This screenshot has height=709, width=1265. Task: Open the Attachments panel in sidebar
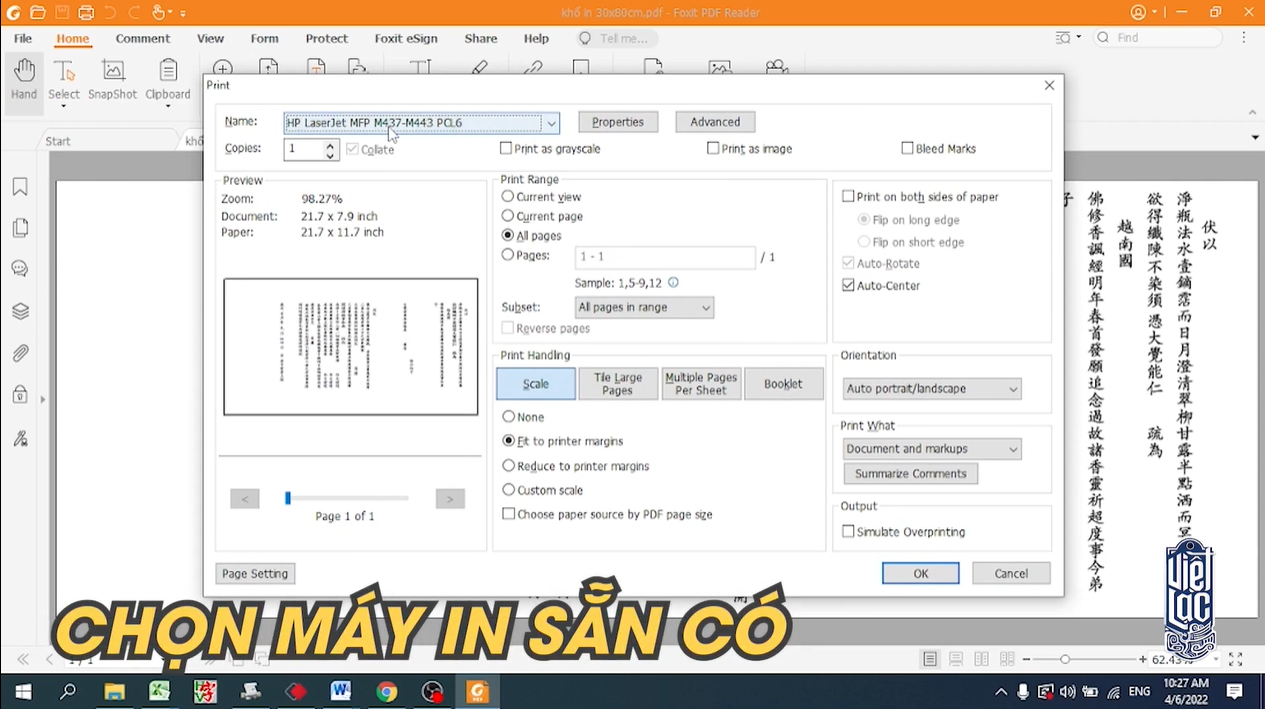pyautogui.click(x=20, y=353)
